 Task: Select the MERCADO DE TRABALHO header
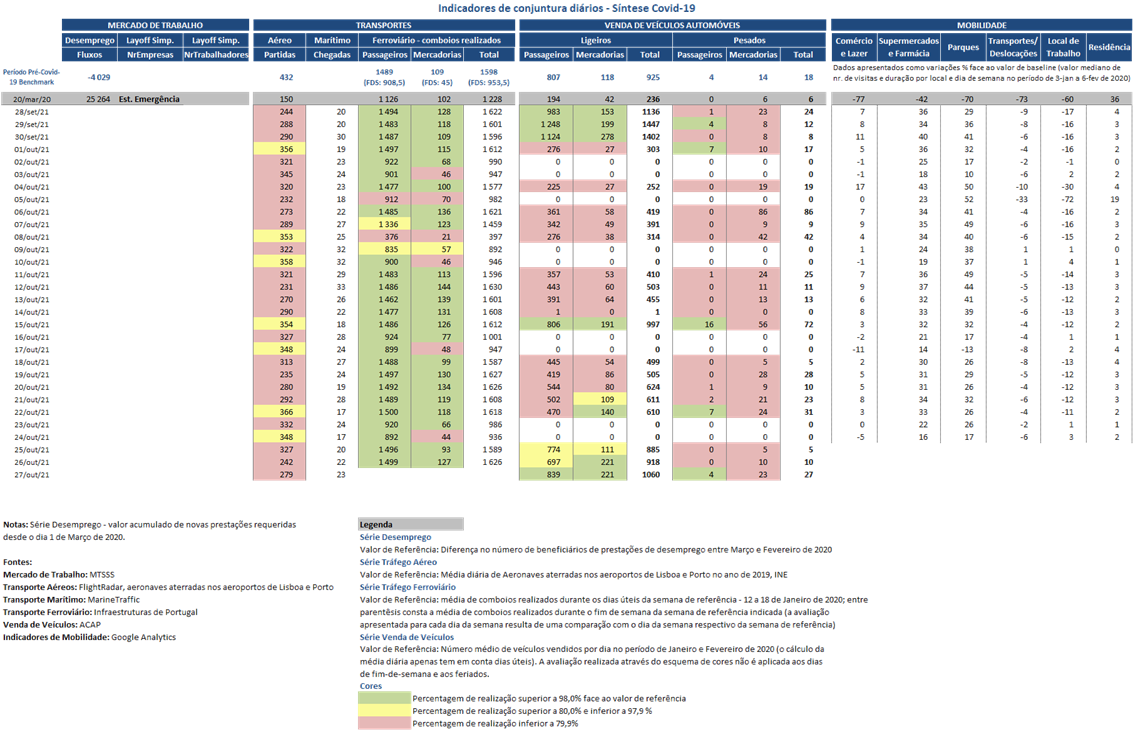point(155,25)
